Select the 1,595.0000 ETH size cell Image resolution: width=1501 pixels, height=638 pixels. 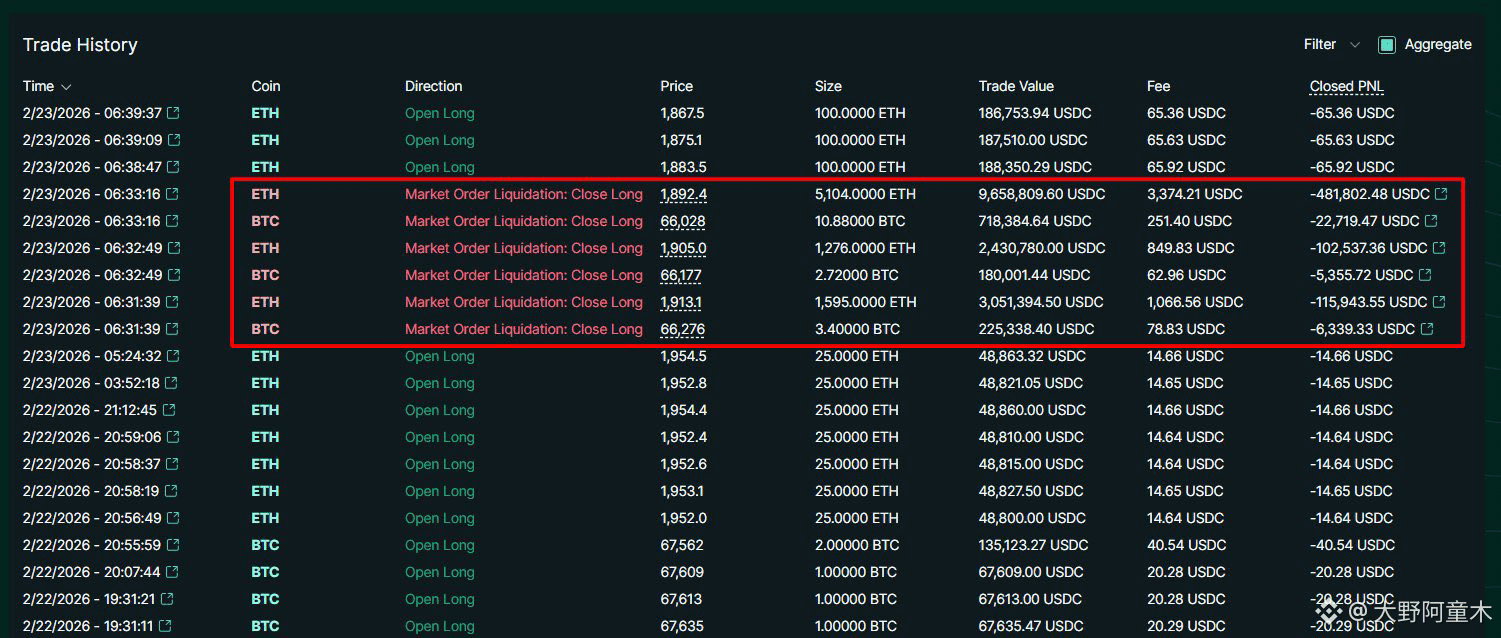point(865,302)
